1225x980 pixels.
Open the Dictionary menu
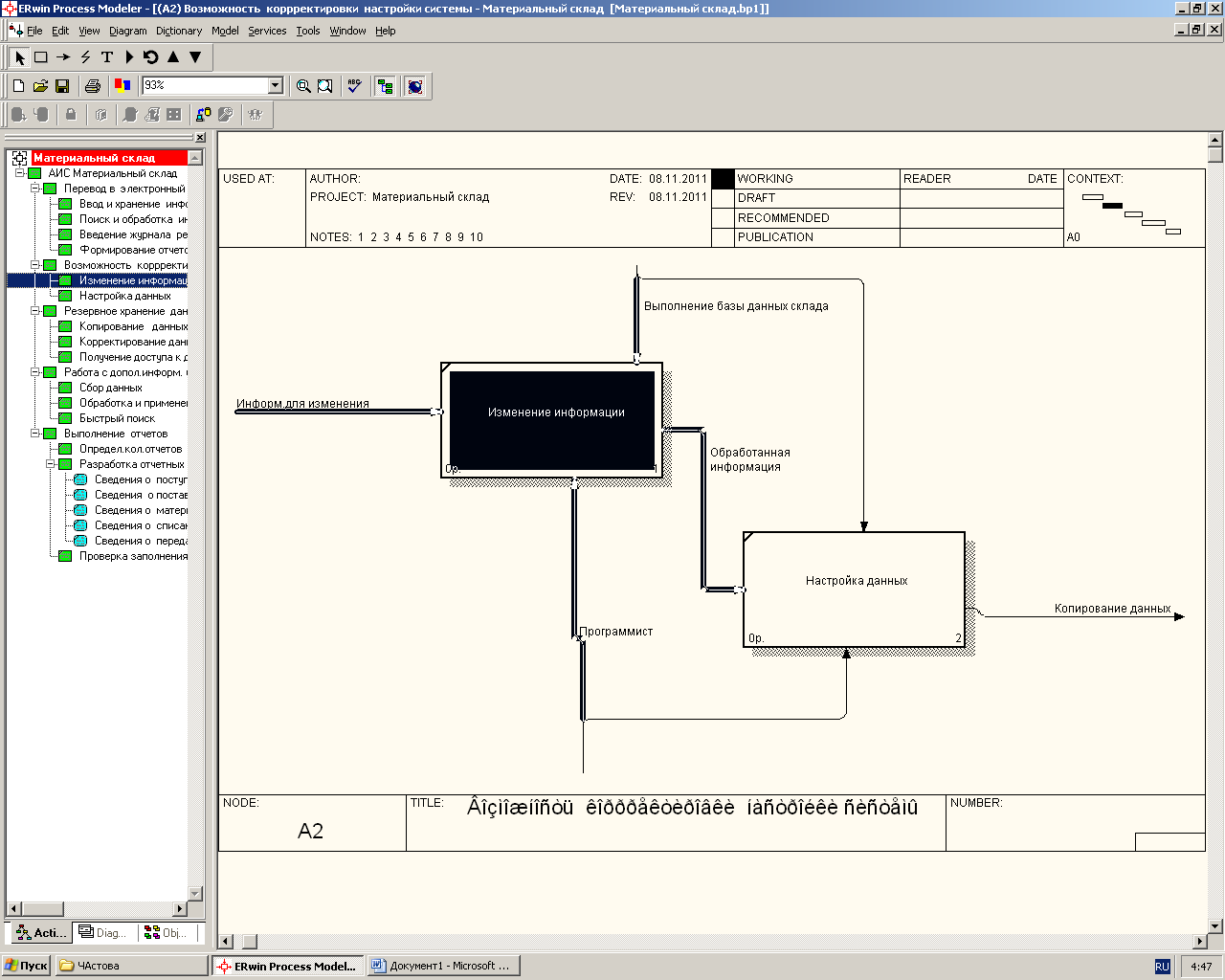pyautogui.click(x=179, y=31)
